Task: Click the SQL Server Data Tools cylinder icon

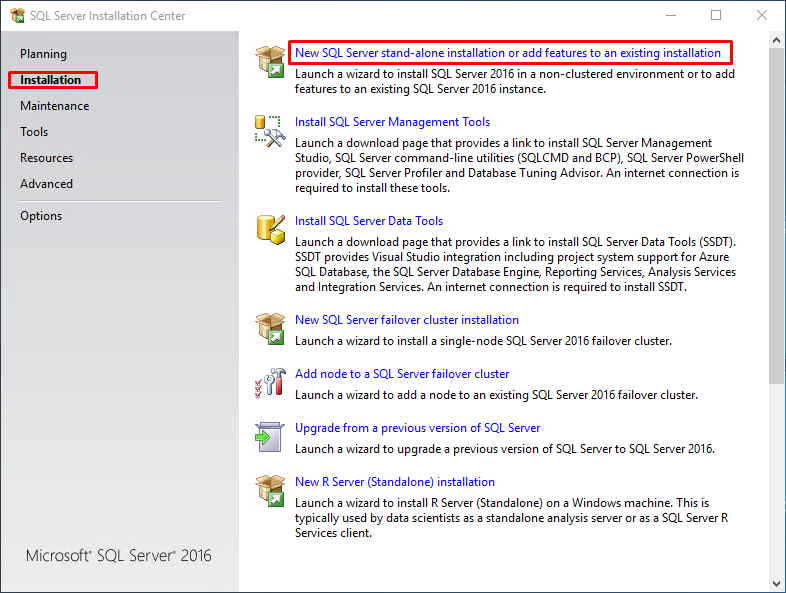Action: (271, 230)
